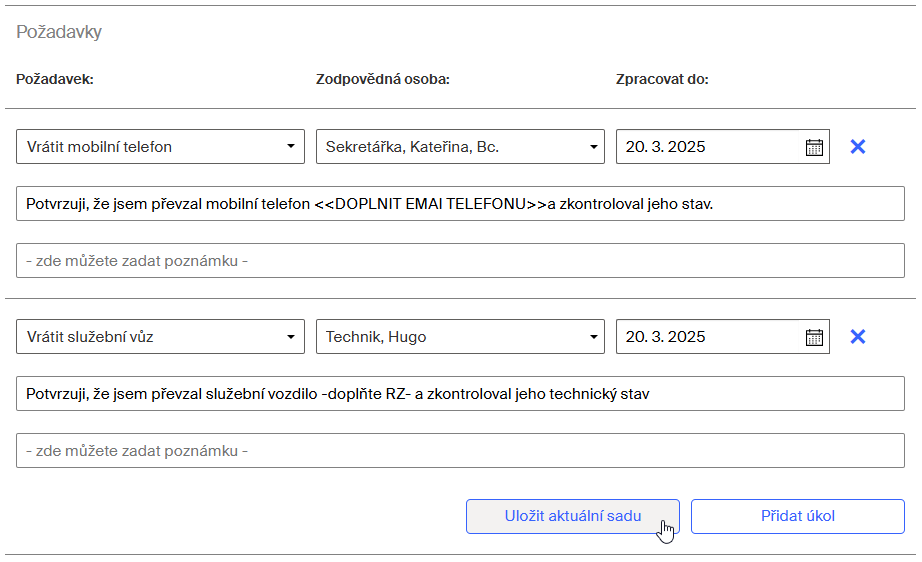Click the Přidat úkol button

coord(797,516)
